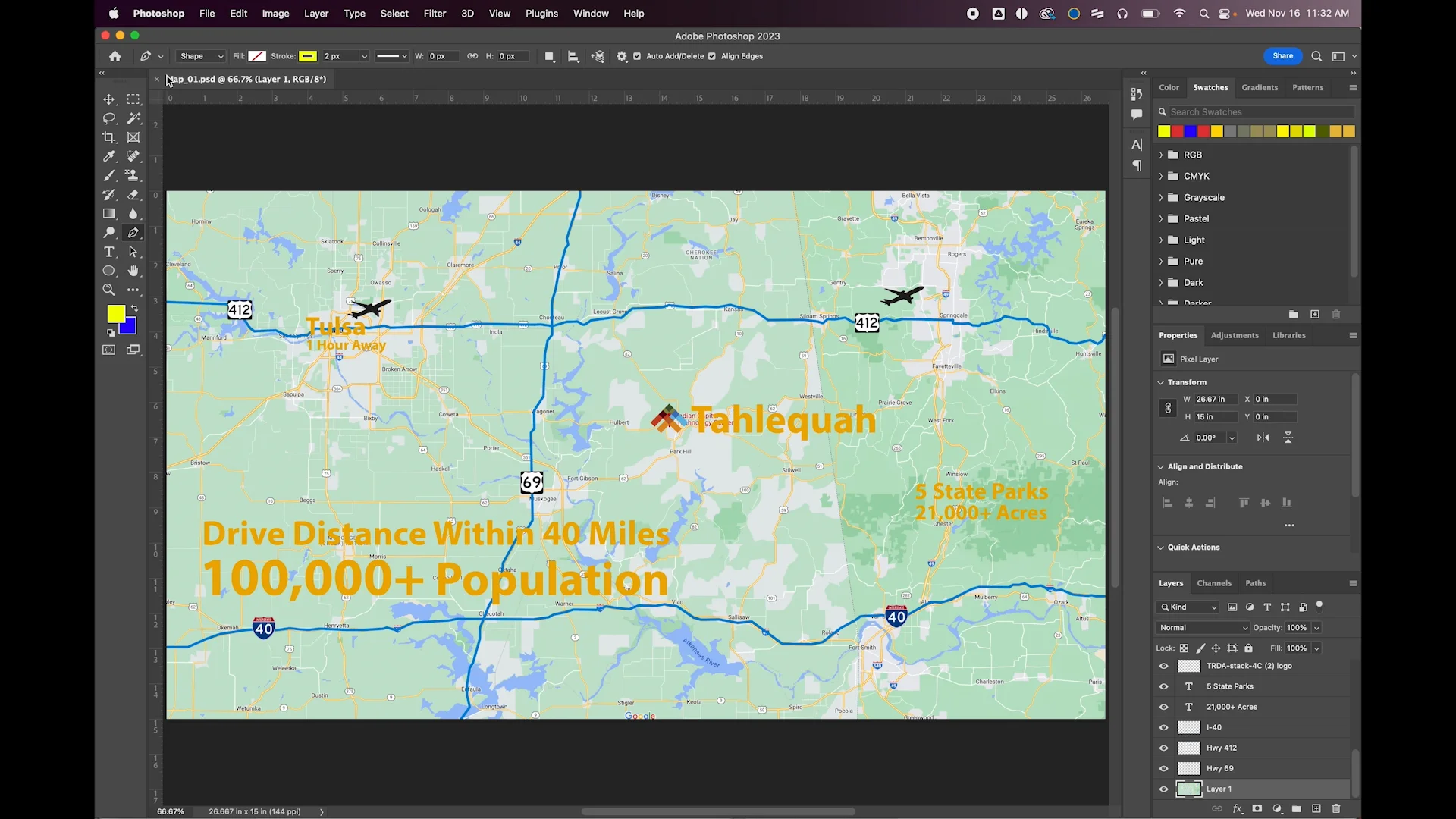
Task: Hide the Hwy 69 layer
Action: point(1163,768)
